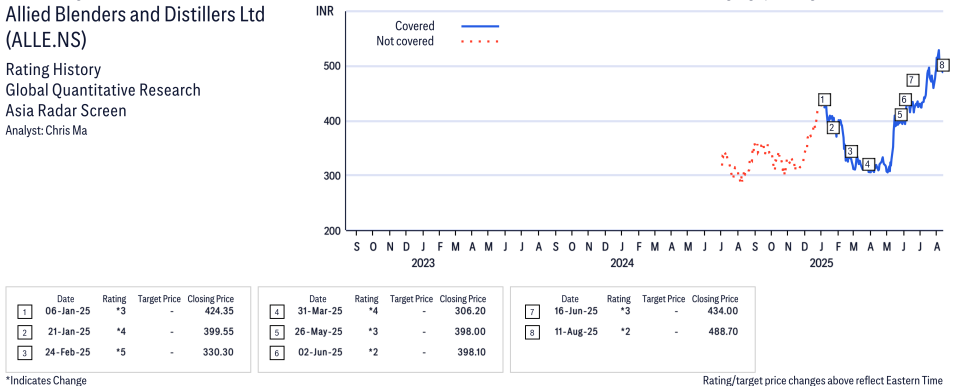Screen dimensions: 954x386
Task: Click chart marker box numbered 1
Action: pos(824,100)
